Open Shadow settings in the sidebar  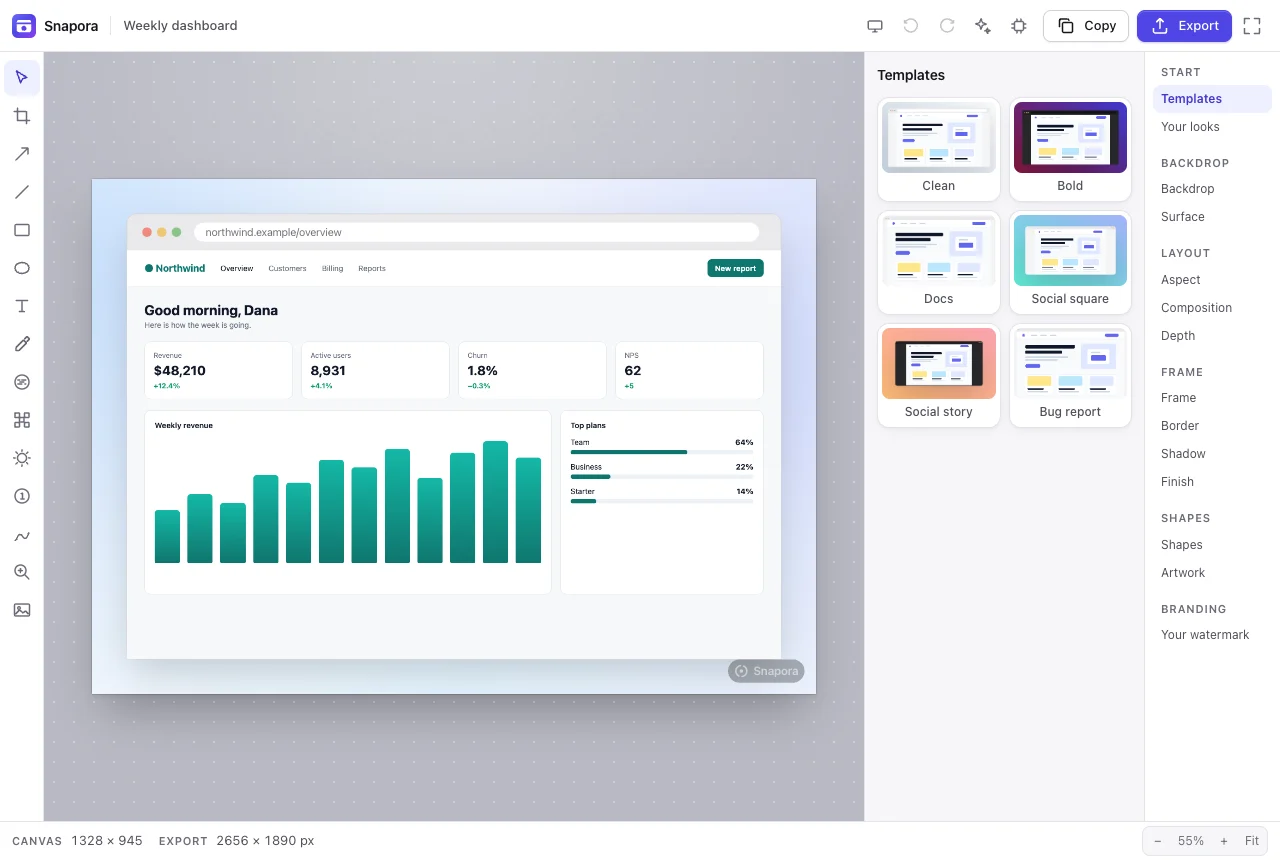(1212, 454)
